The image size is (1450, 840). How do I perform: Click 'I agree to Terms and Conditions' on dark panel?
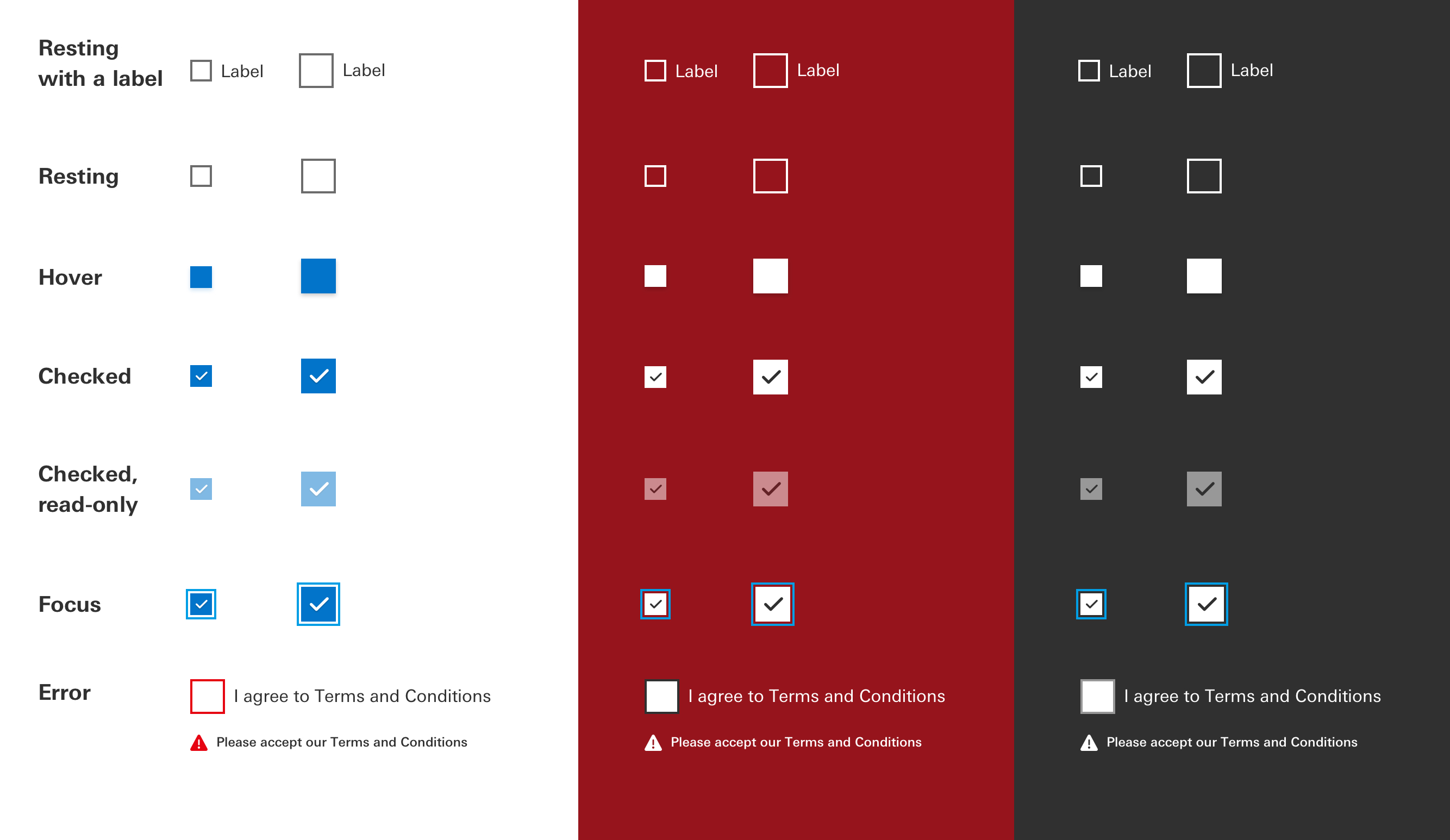(1252, 696)
